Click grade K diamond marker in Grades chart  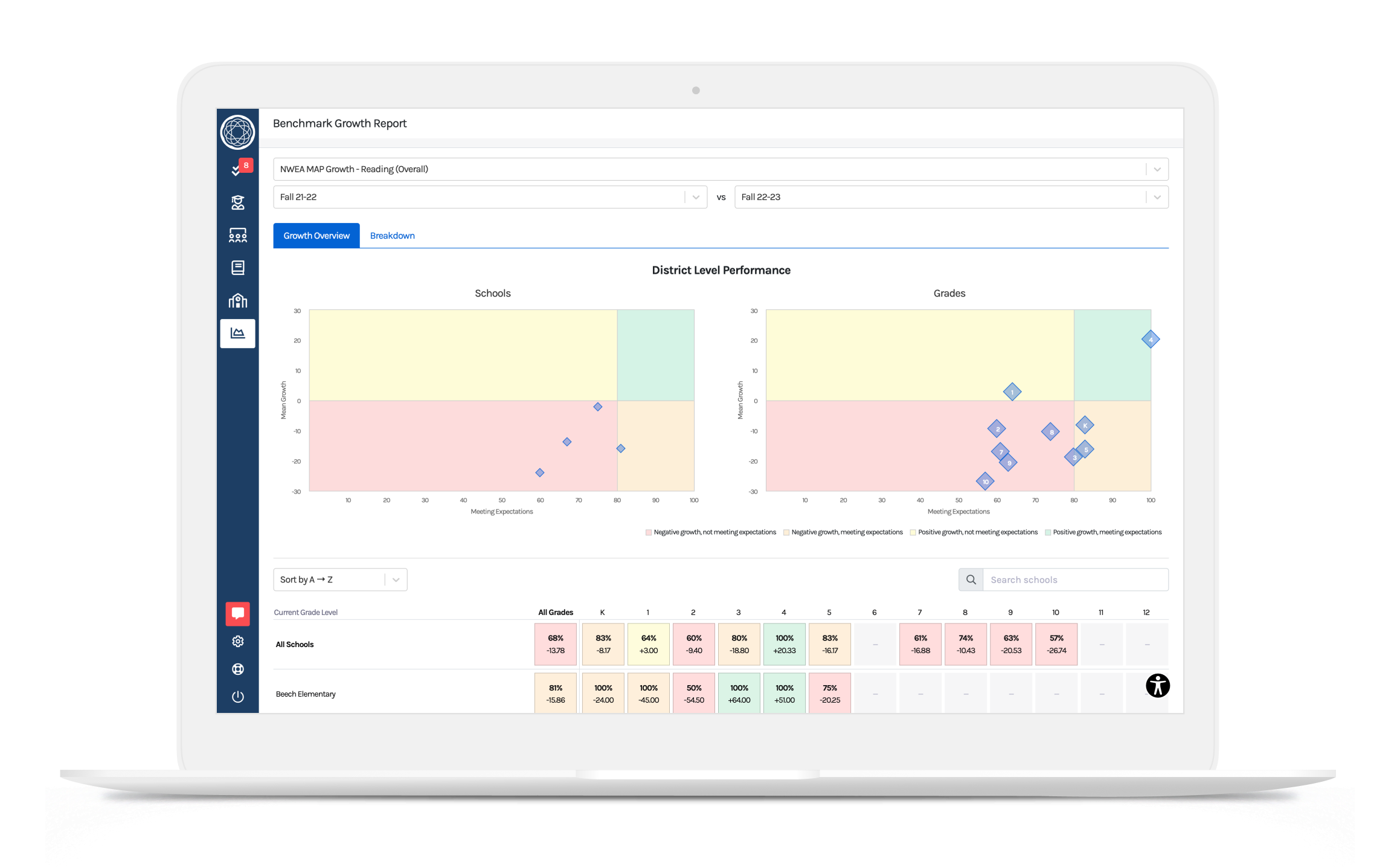[1085, 425]
